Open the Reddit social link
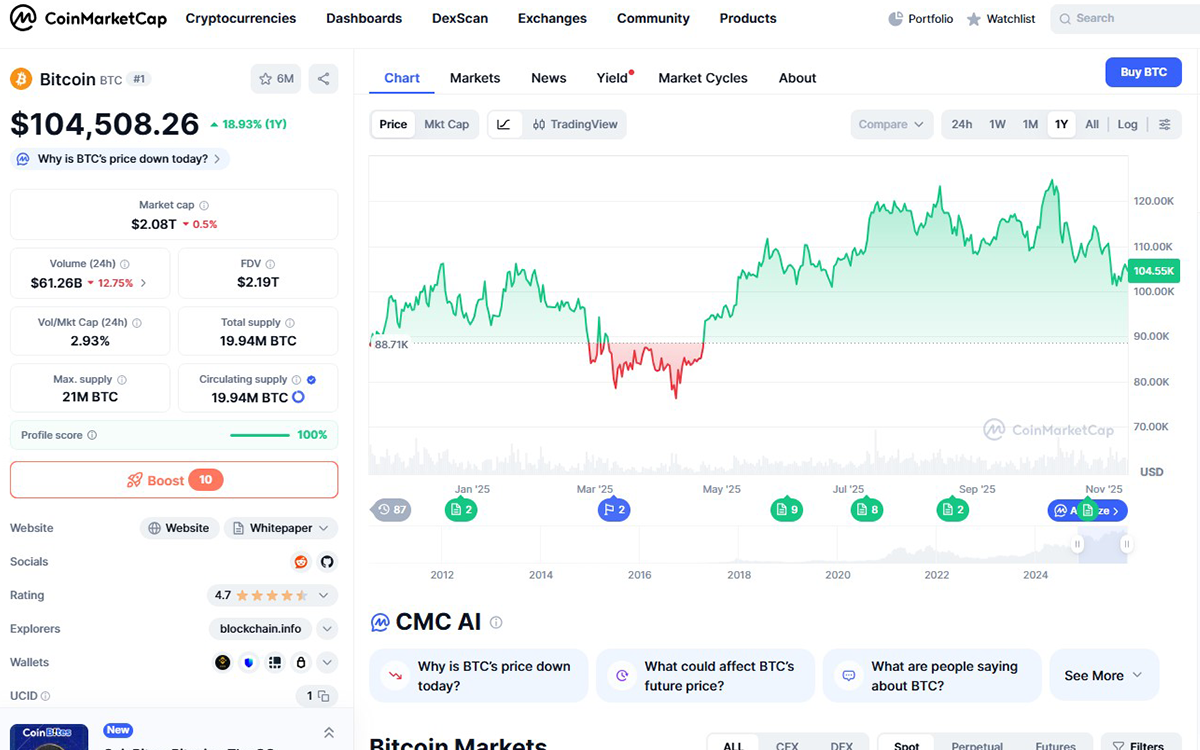 [301, 562]
